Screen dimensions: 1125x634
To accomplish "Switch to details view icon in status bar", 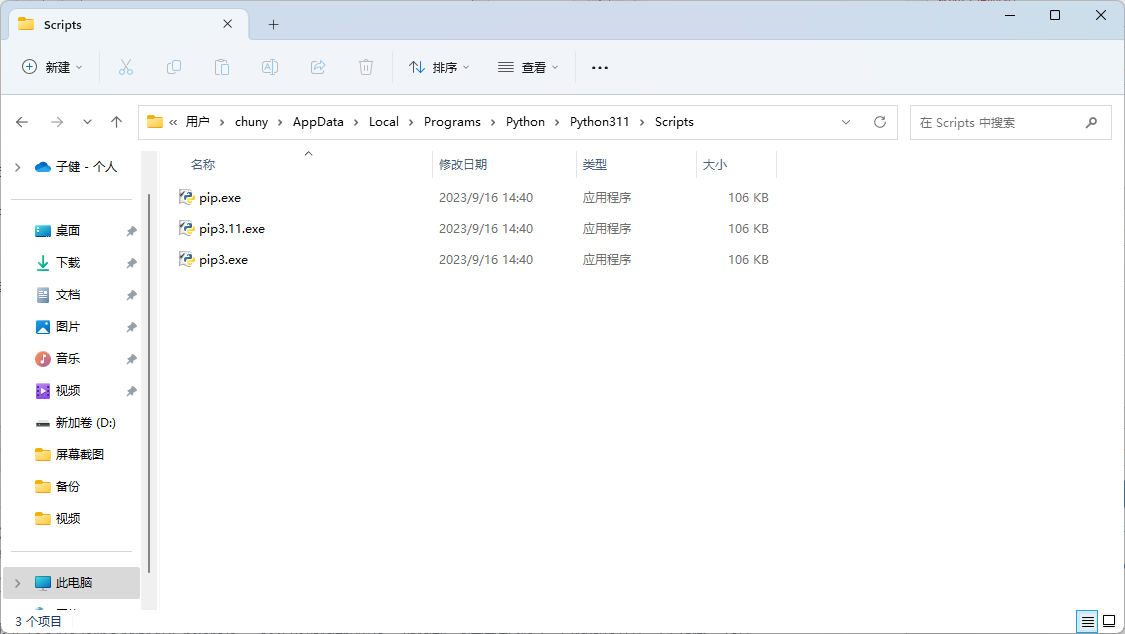I will (x=1088, y=621).
